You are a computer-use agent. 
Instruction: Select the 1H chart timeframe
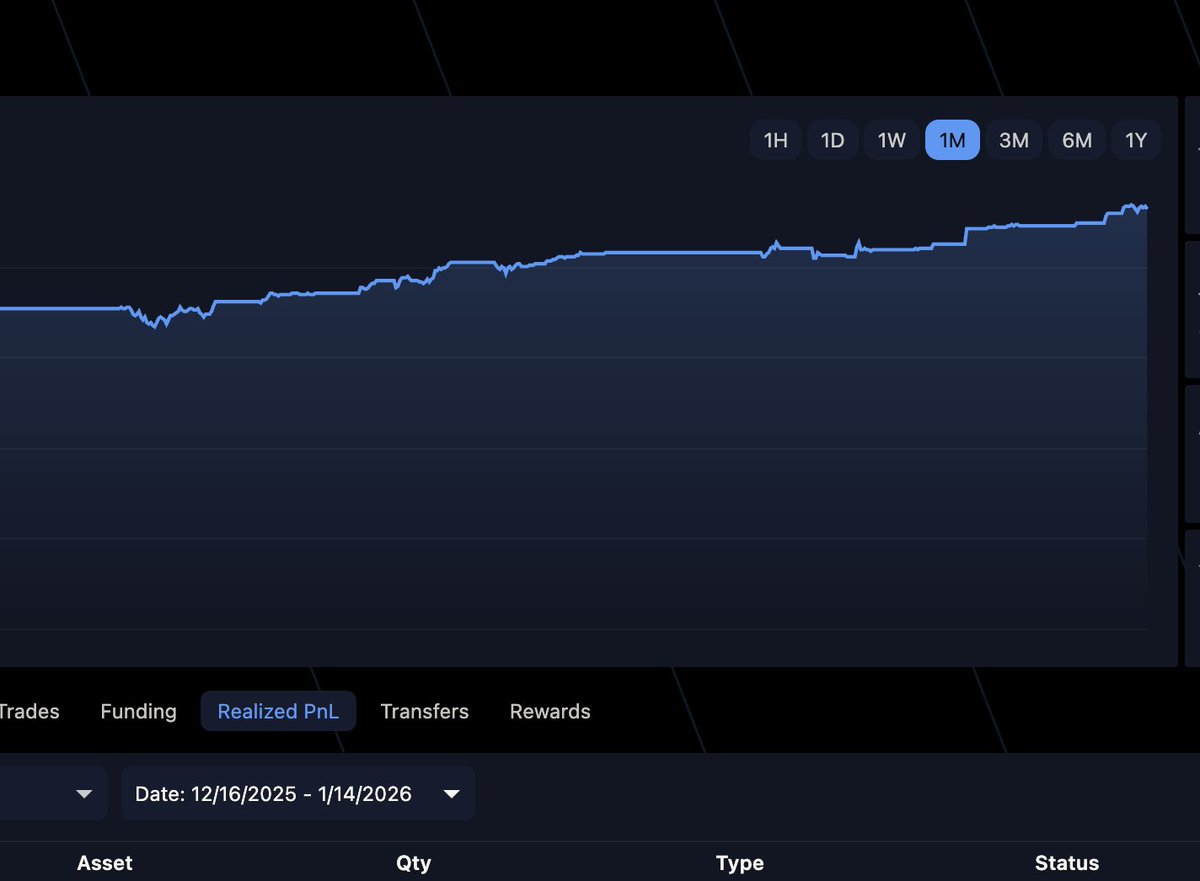click(x=775, y=140)
